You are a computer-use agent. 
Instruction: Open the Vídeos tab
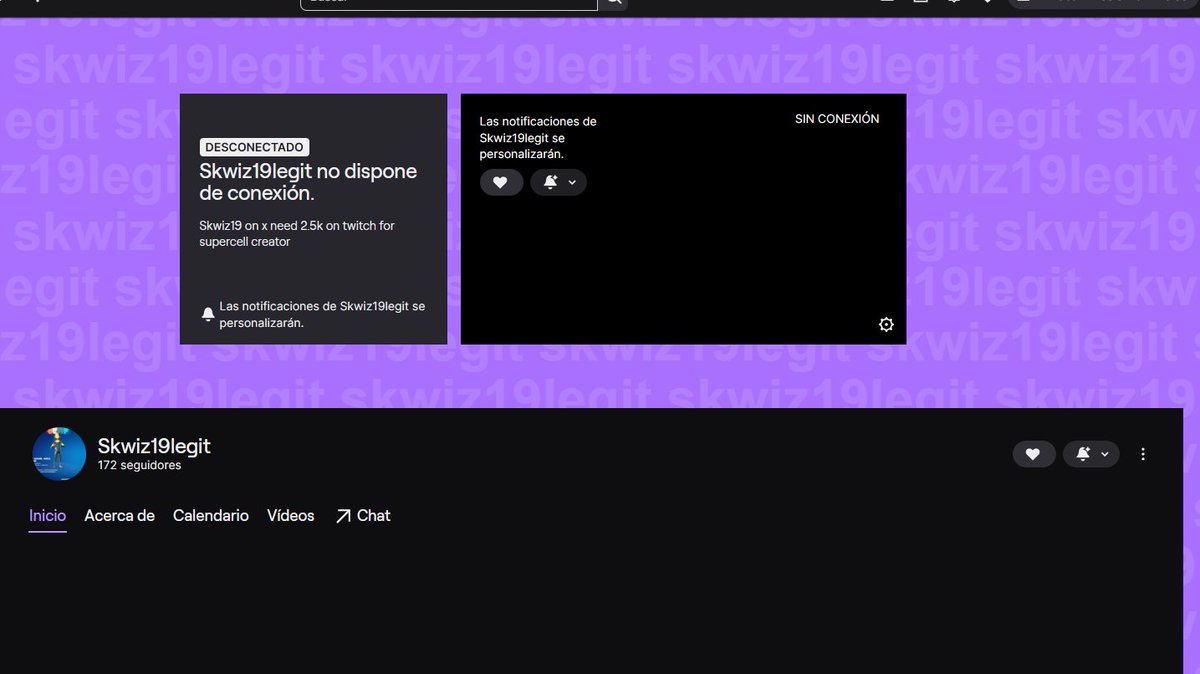coord(291,516)
